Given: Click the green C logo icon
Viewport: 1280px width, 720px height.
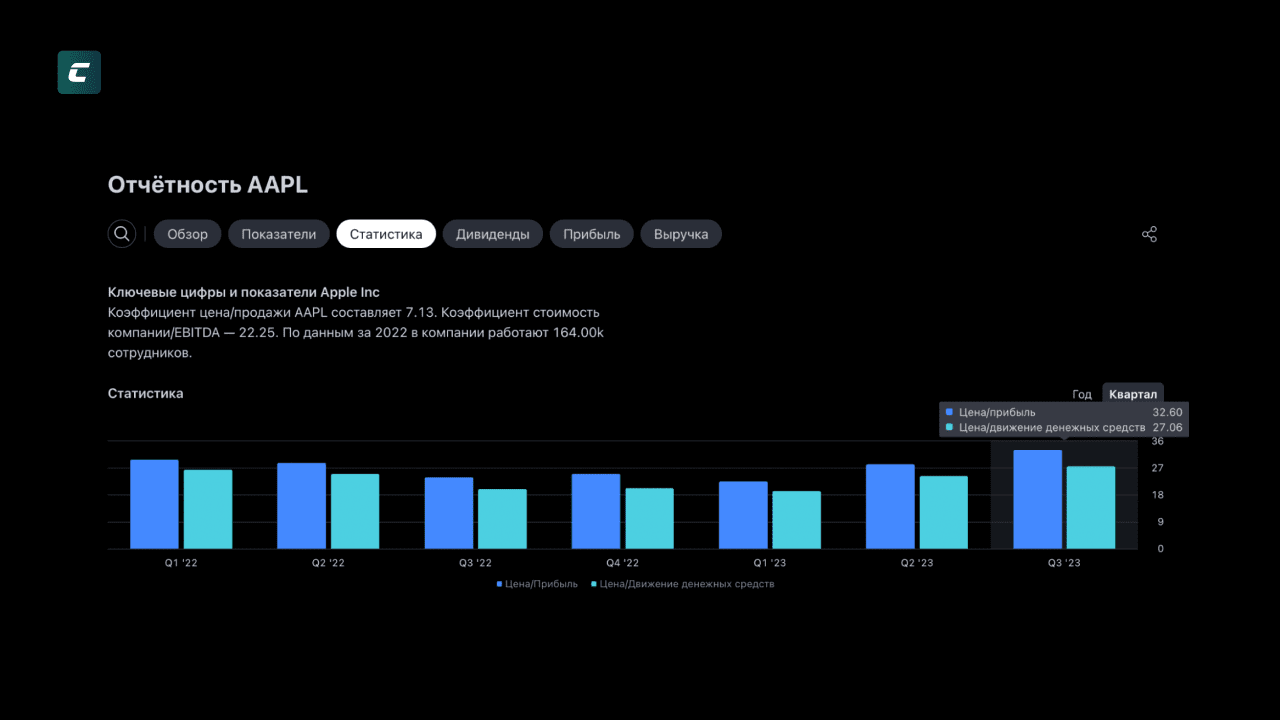Looking at the screenshot, I should pos(79,72).
